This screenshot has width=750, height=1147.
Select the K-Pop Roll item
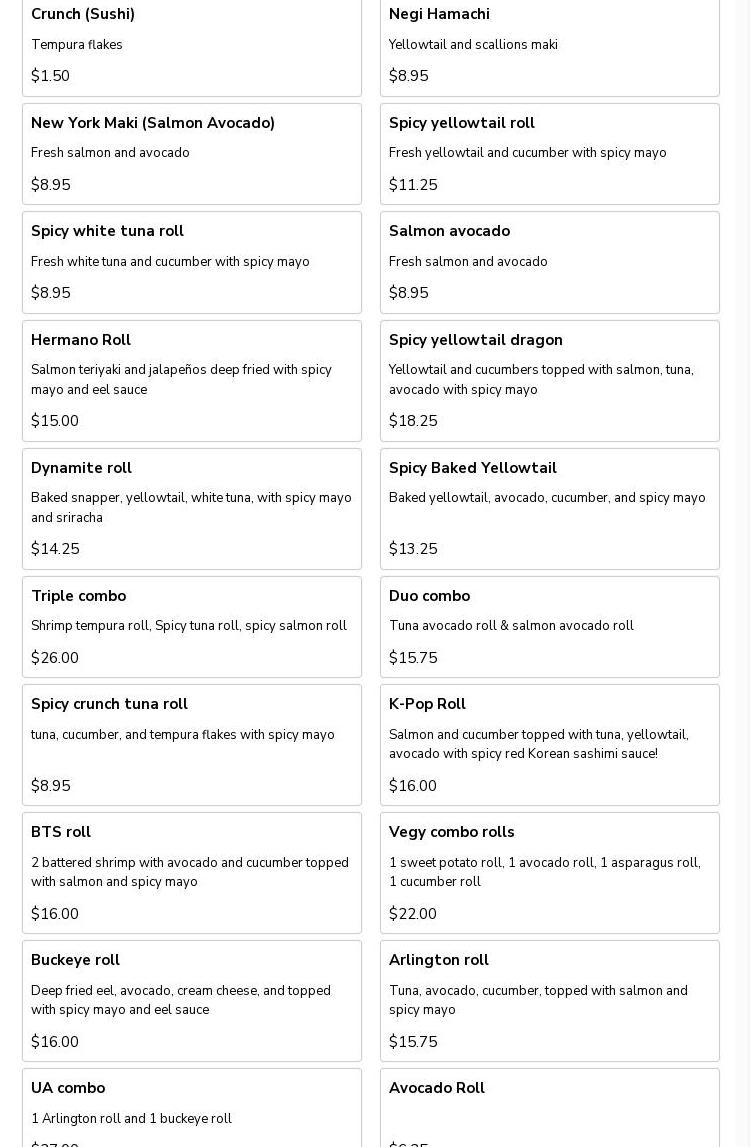549,745
